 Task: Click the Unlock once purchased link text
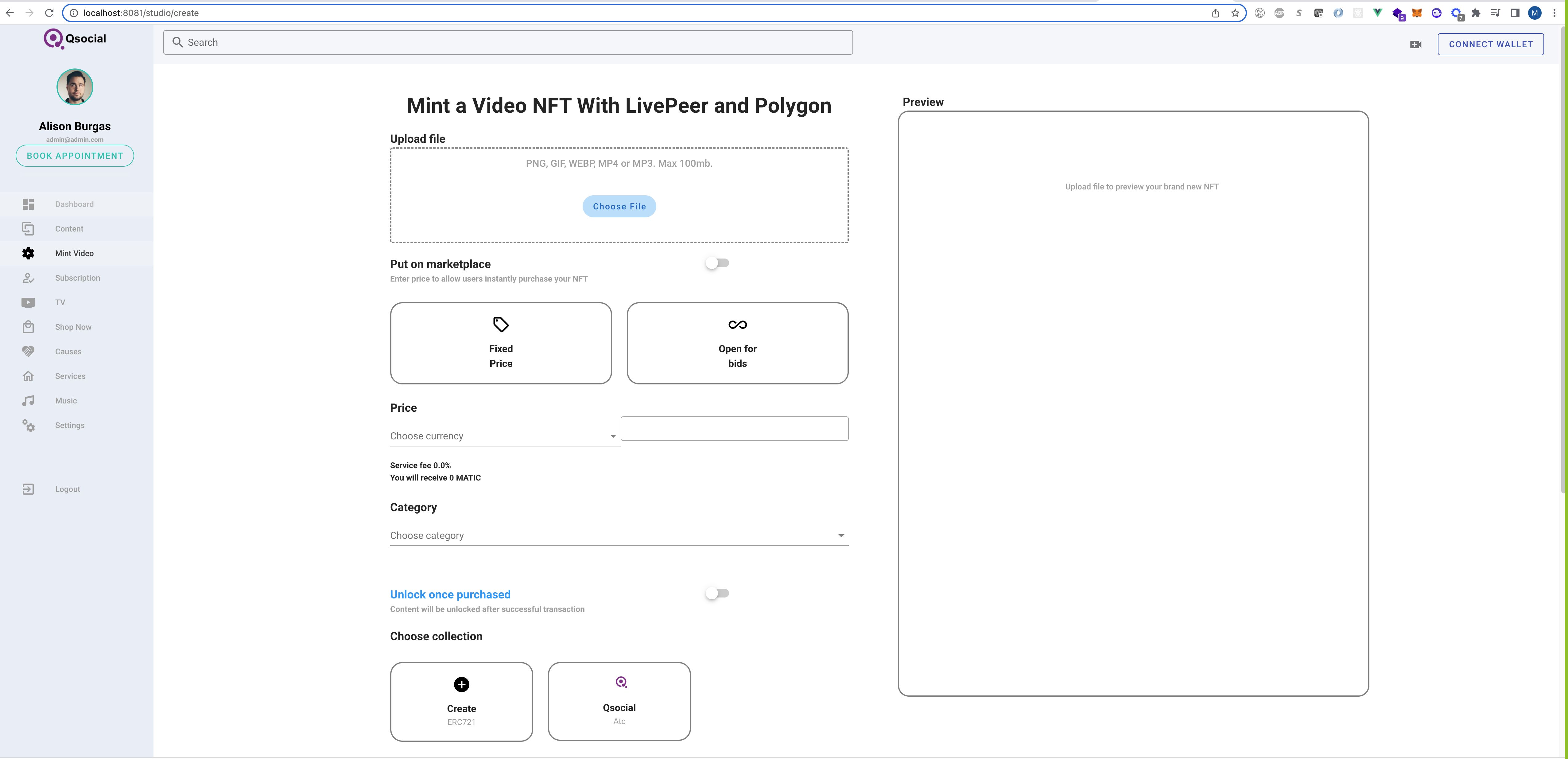pos(450,595)
